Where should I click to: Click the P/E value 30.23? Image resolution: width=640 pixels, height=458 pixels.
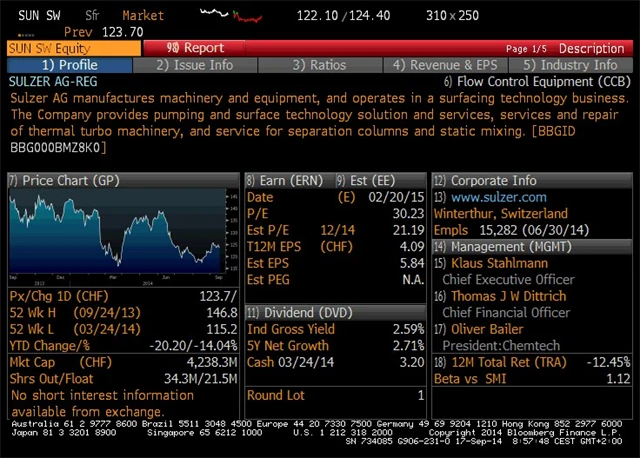[408, 213]
